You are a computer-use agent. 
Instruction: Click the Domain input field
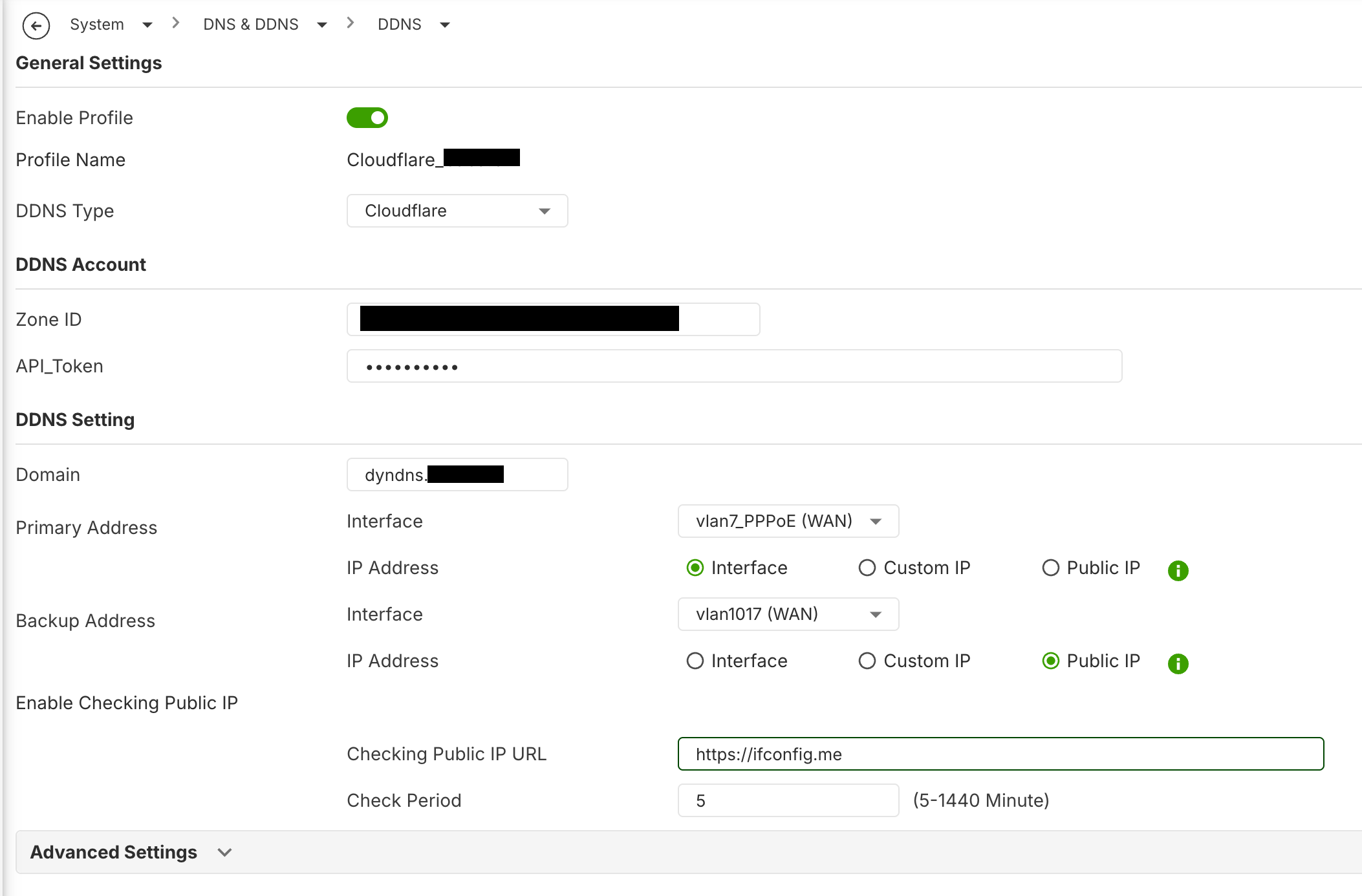(x=457, y=475)
